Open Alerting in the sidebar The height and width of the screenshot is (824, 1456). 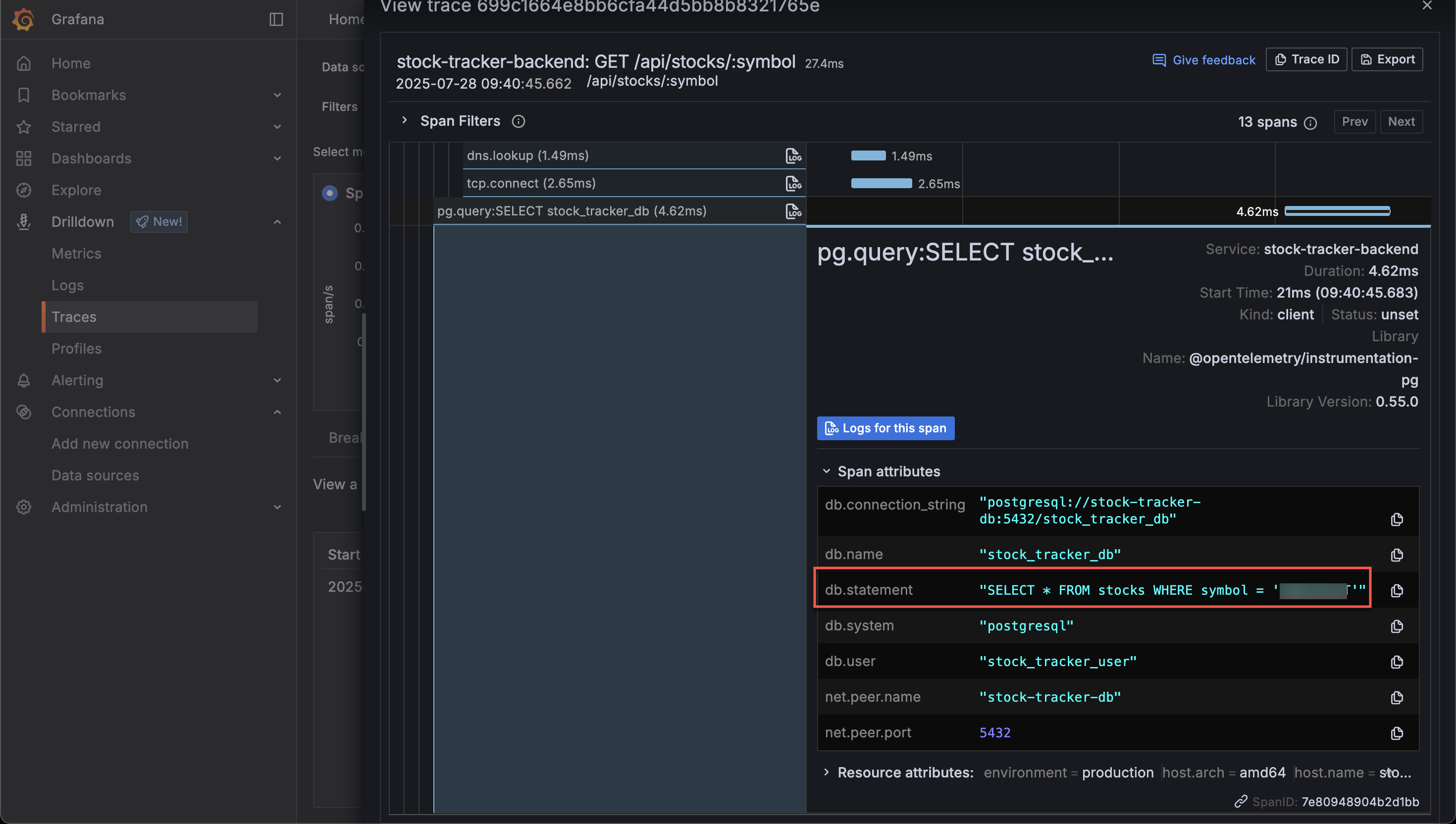(78, 380)
